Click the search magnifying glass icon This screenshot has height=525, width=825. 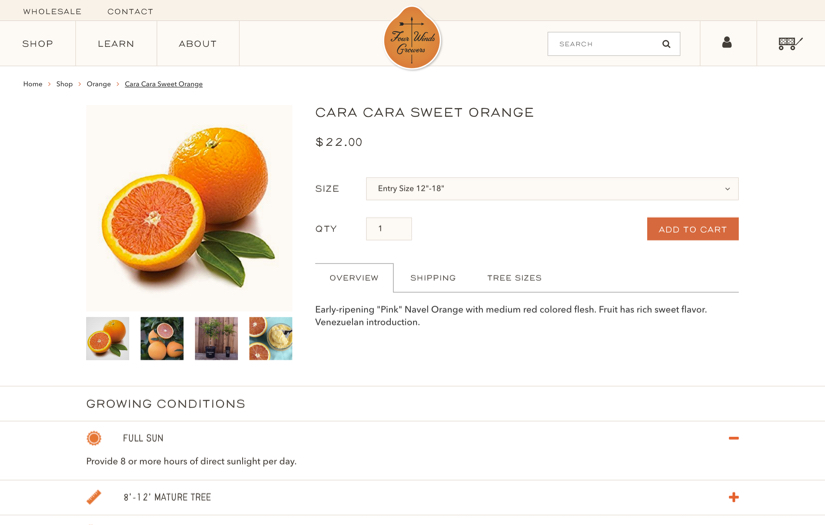(666, 44)
